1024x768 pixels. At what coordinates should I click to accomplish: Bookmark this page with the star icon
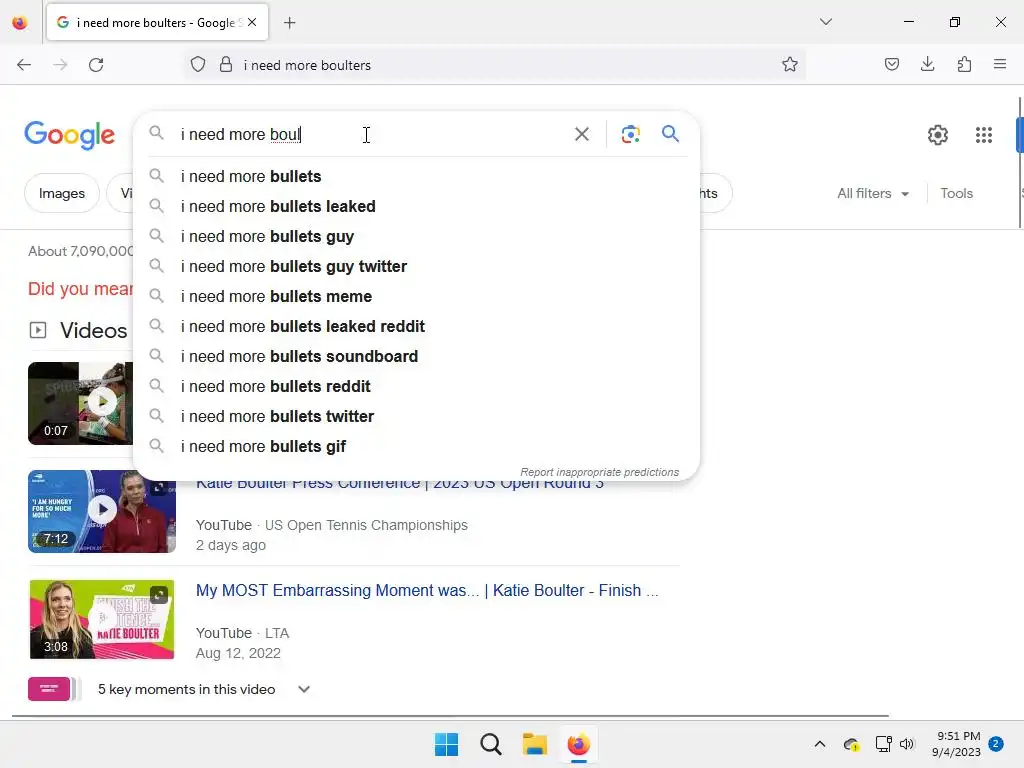(790, 65)
